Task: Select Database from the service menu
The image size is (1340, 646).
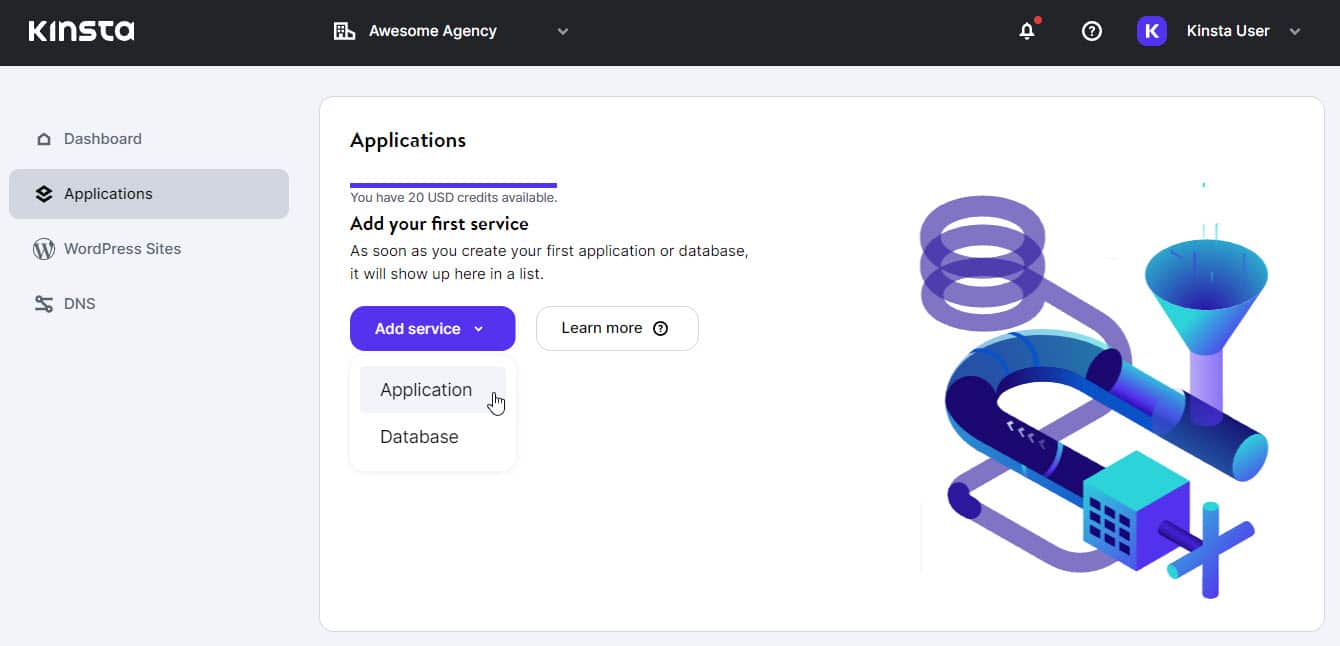Action: (x=419, y=436)
